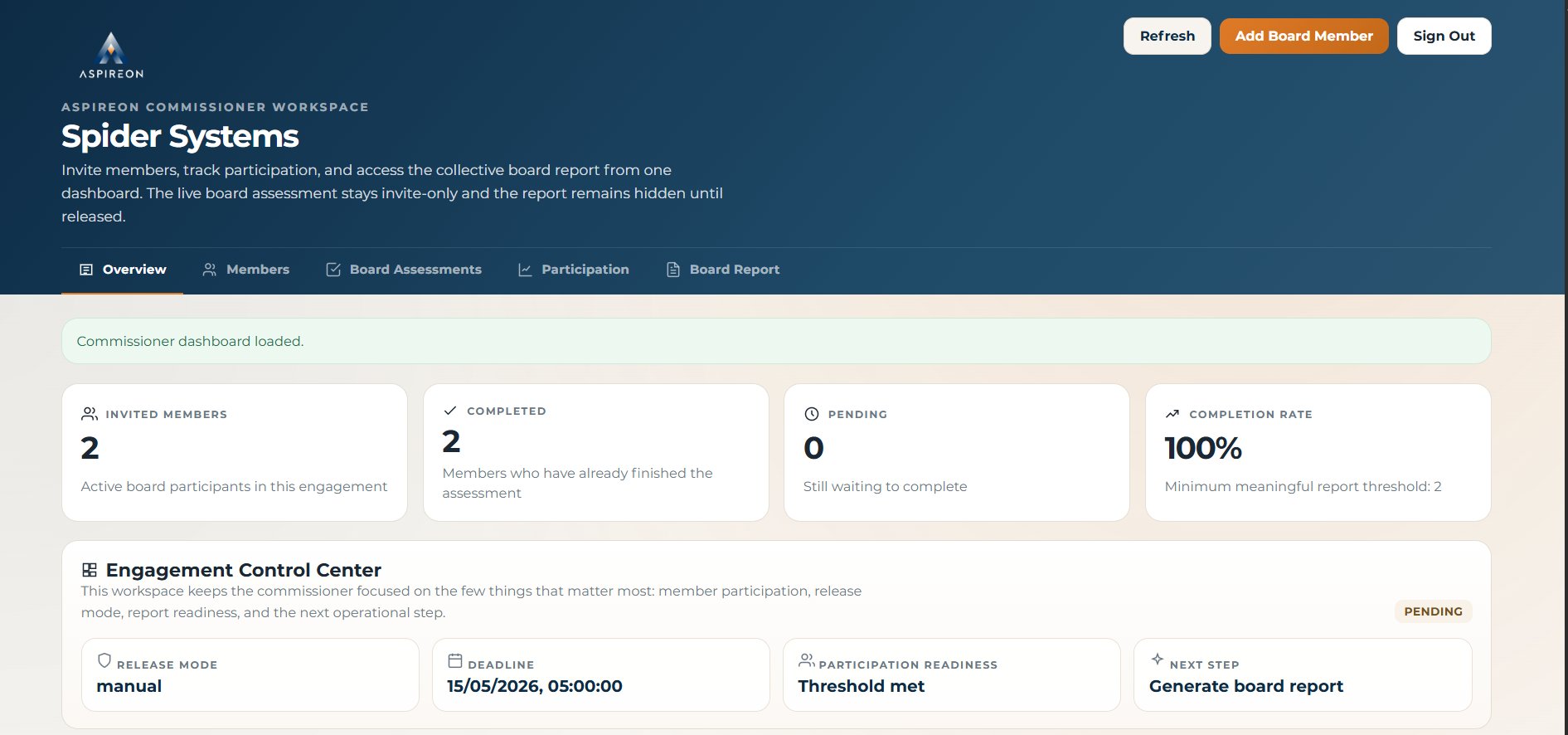Viewport: 1568px width, 735px height.
Task: Click the Participation Readiness people icon
Action: pyautogui.click(x=806, y=660)
